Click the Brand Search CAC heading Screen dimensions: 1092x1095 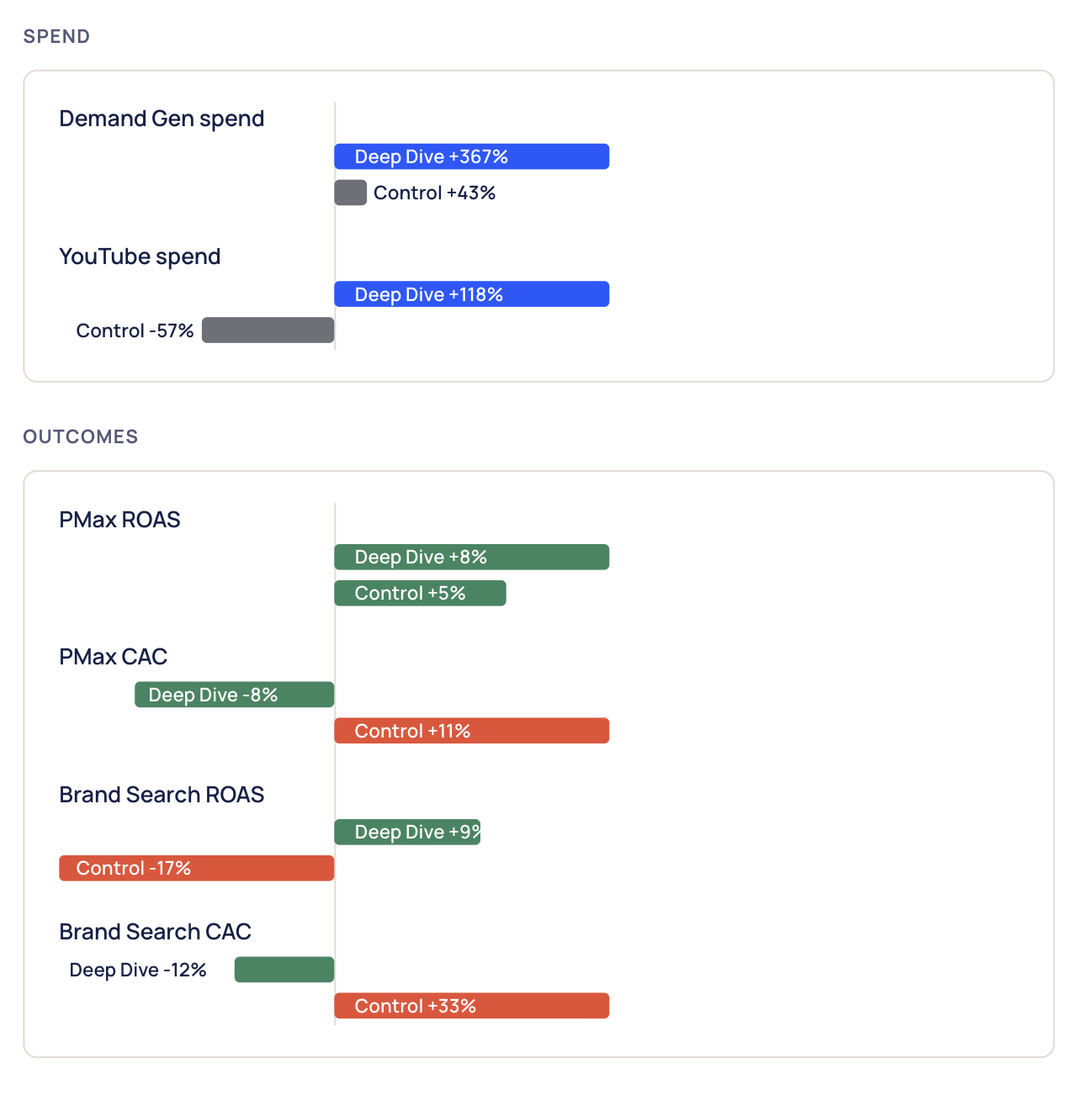[156, 932]
